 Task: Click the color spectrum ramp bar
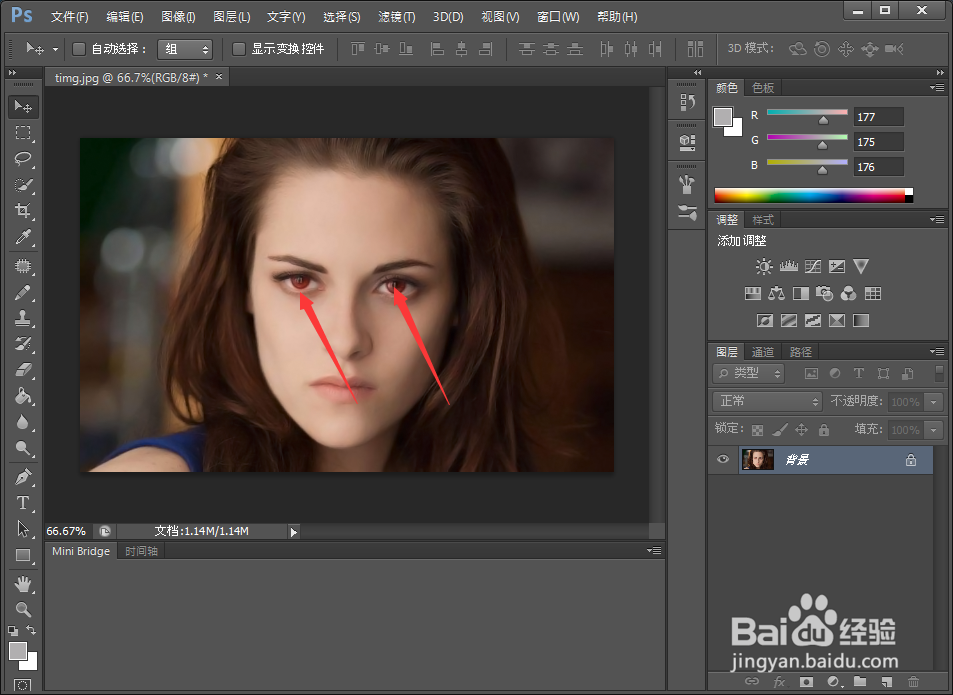[x=812, y=195]
